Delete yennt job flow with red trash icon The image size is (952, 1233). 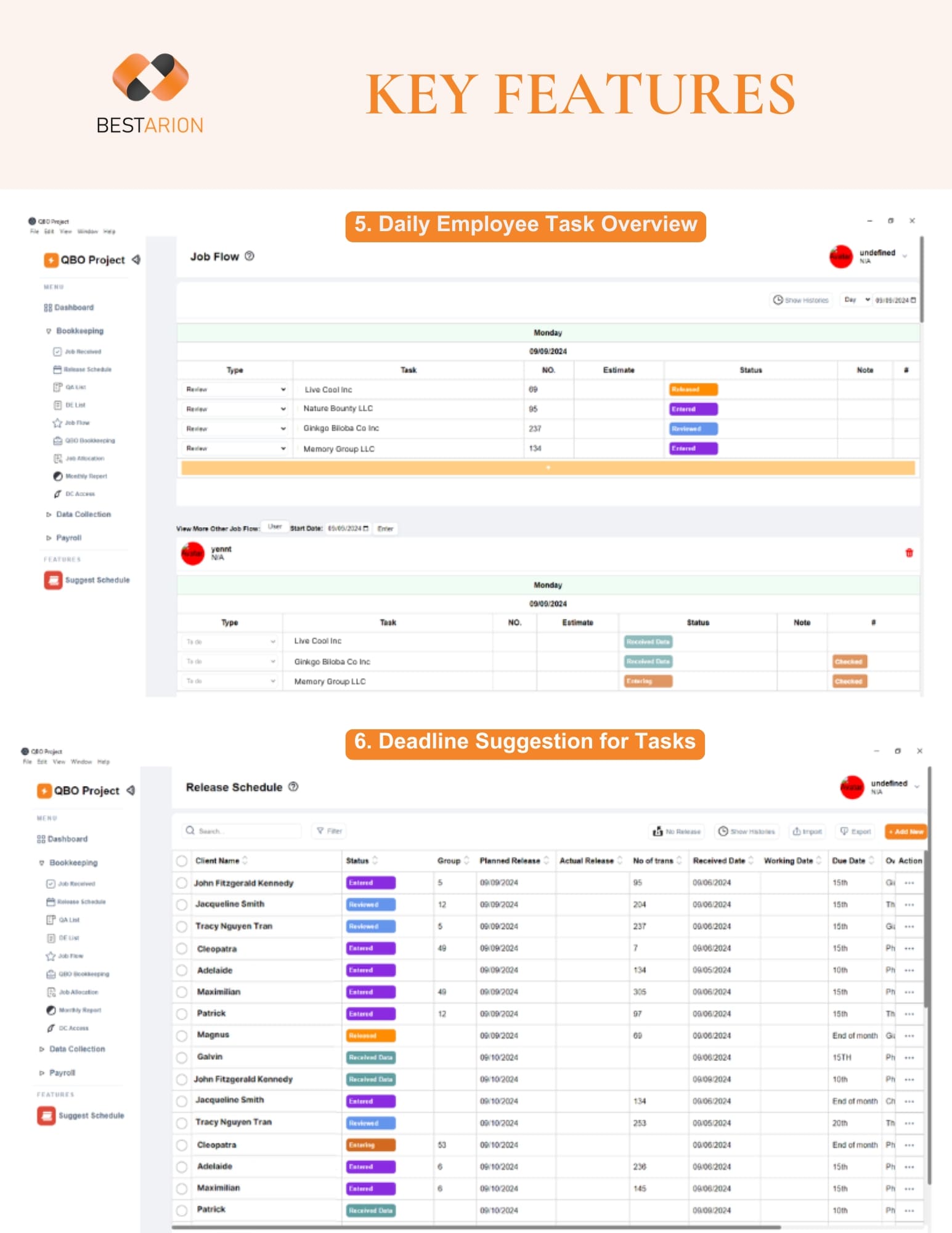coord(909,552)
